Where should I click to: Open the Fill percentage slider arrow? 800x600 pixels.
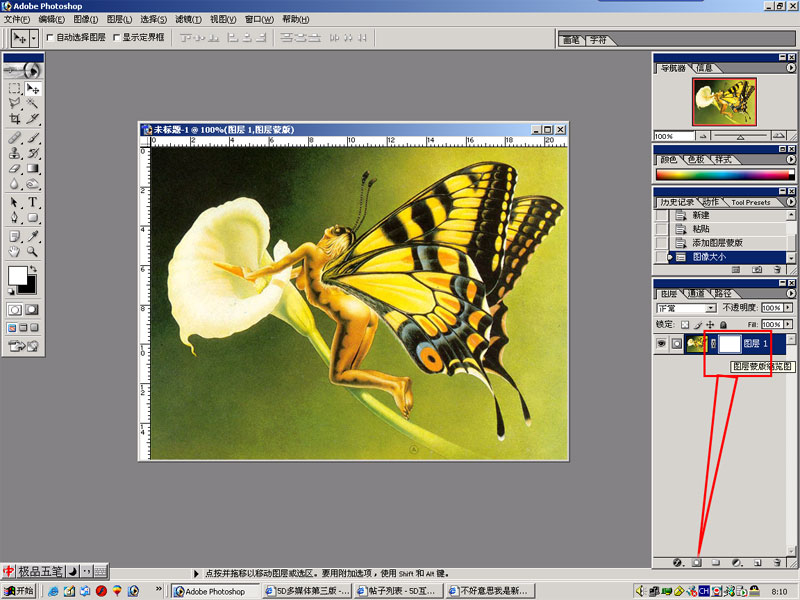788,324
